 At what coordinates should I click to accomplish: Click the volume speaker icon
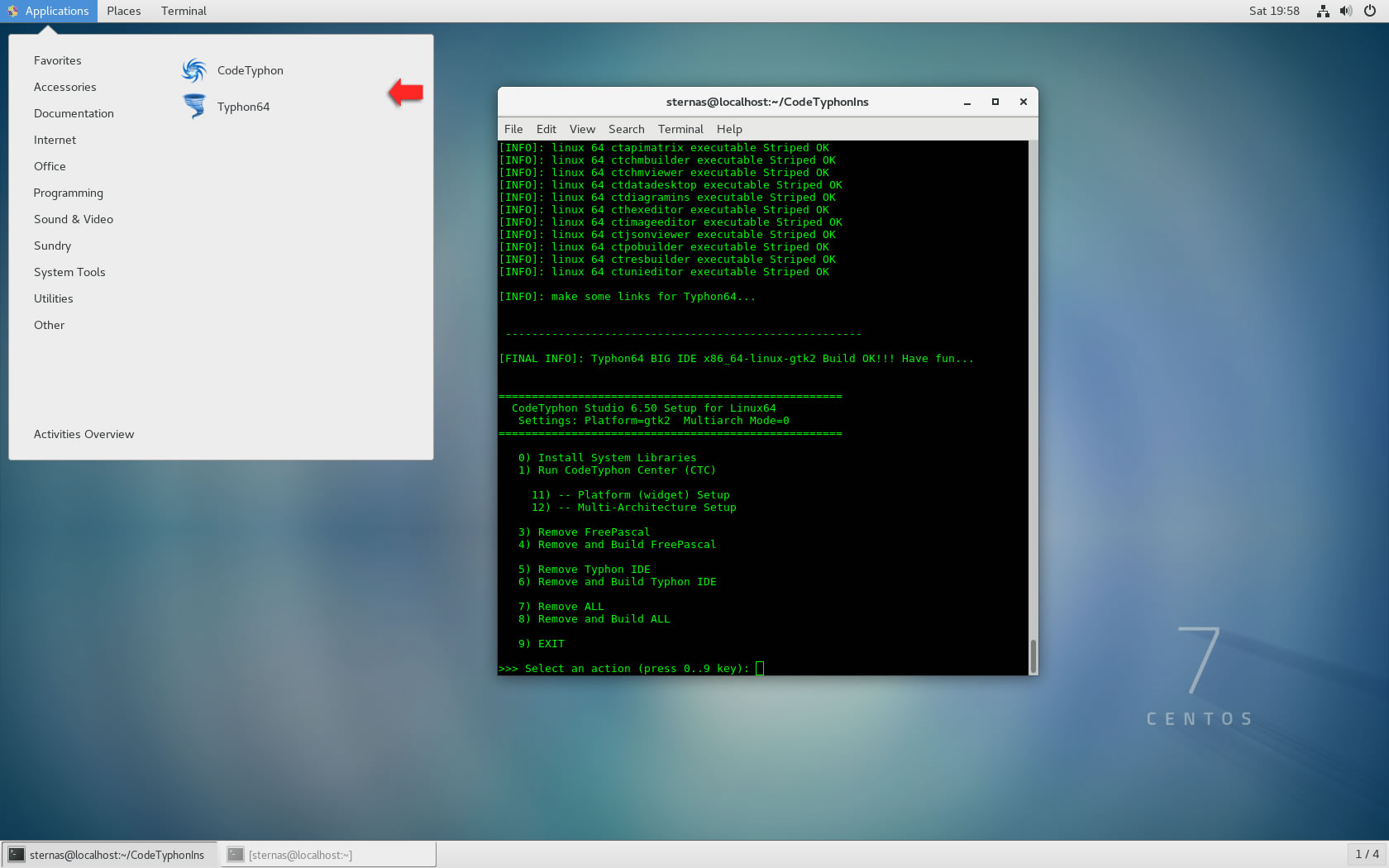(1346, 11)
